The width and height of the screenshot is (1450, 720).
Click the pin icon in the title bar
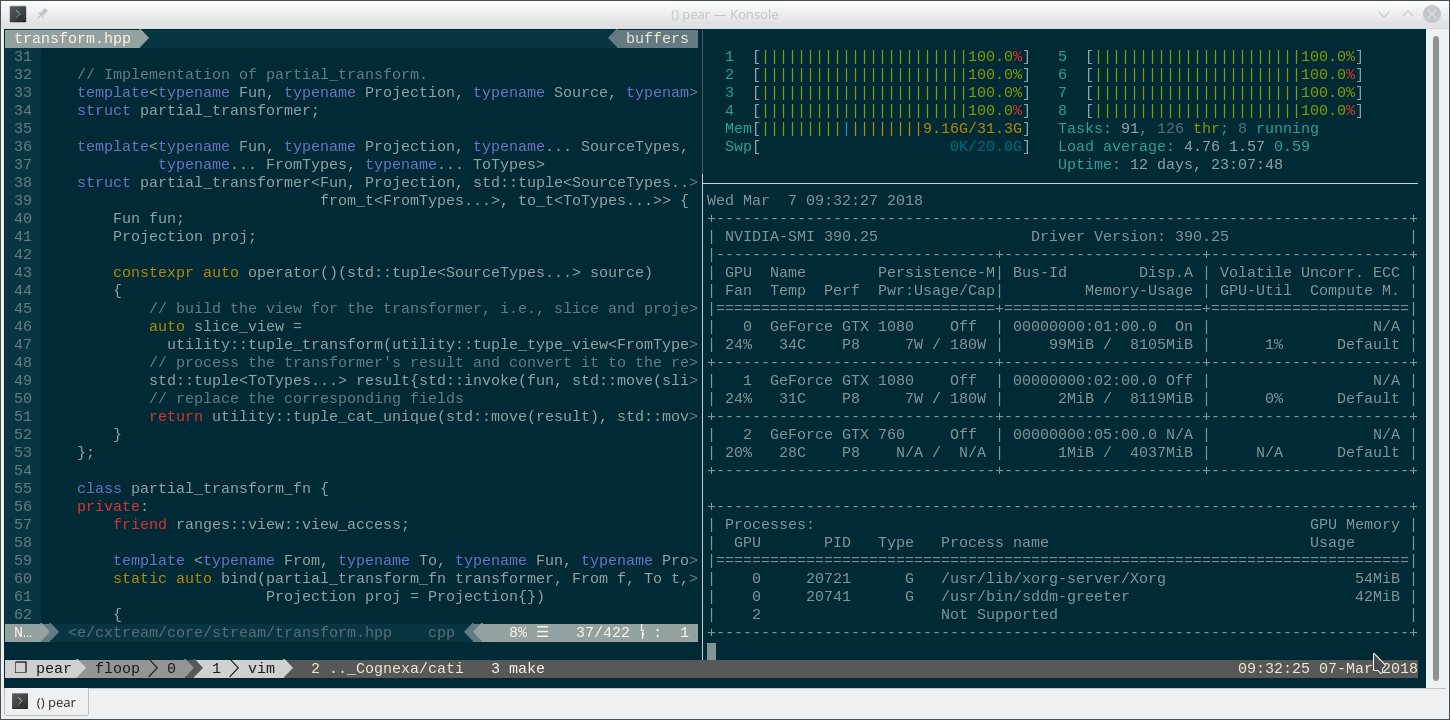point(42,14)
